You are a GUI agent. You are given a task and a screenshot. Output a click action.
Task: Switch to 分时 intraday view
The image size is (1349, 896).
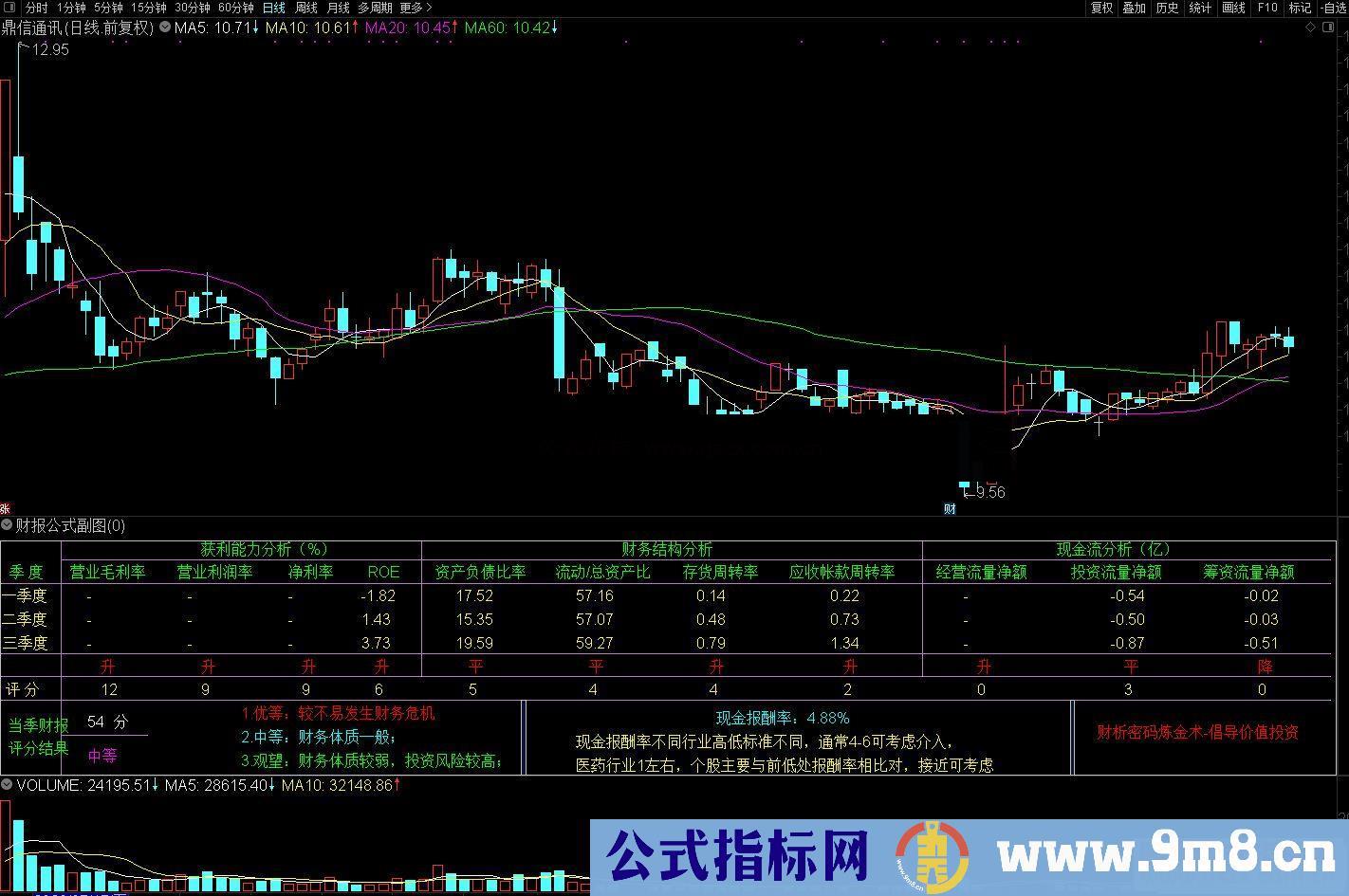pyautogui.click(x=36, y=8)
